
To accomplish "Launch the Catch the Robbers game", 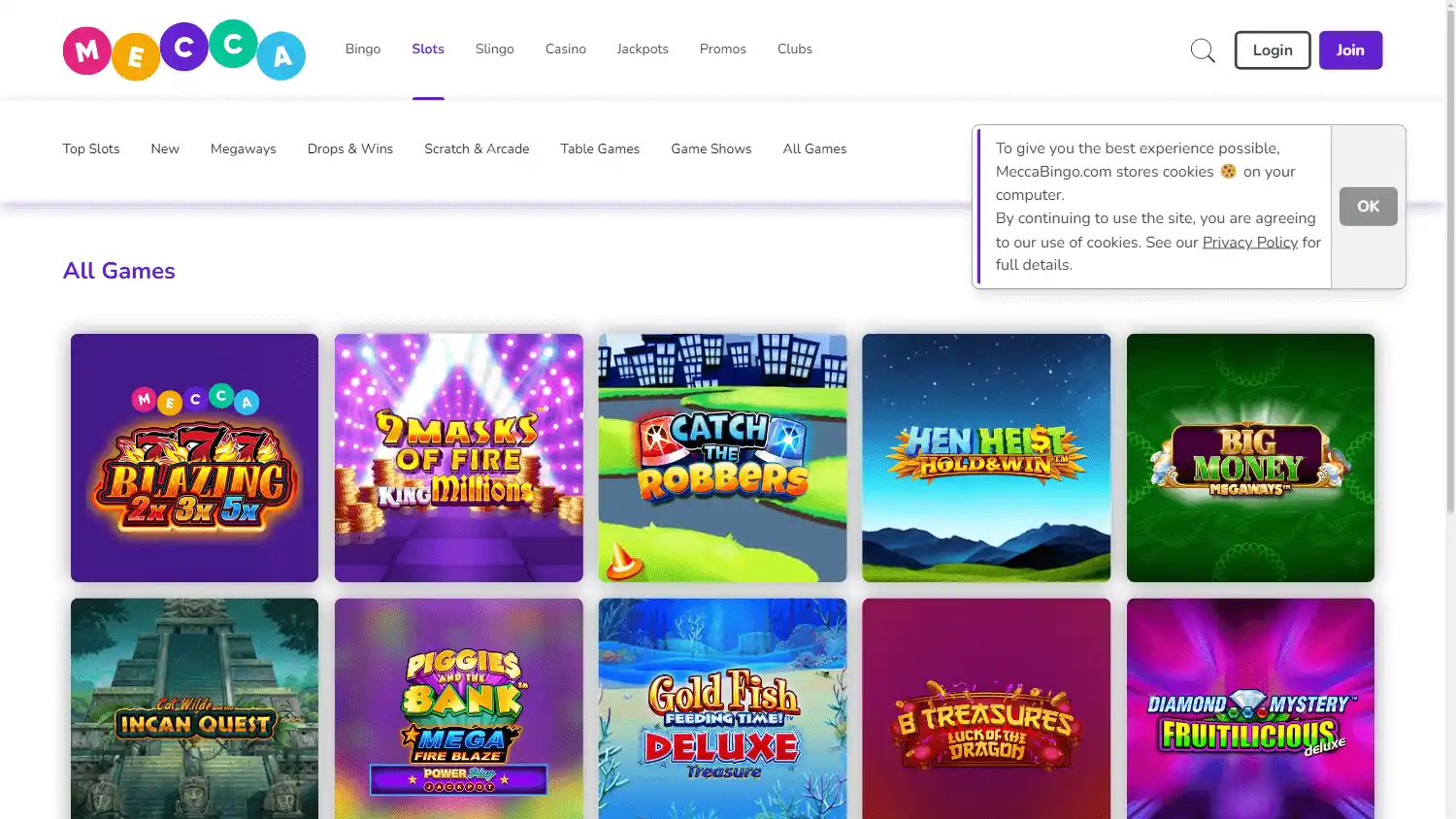I will coord(723,458).
